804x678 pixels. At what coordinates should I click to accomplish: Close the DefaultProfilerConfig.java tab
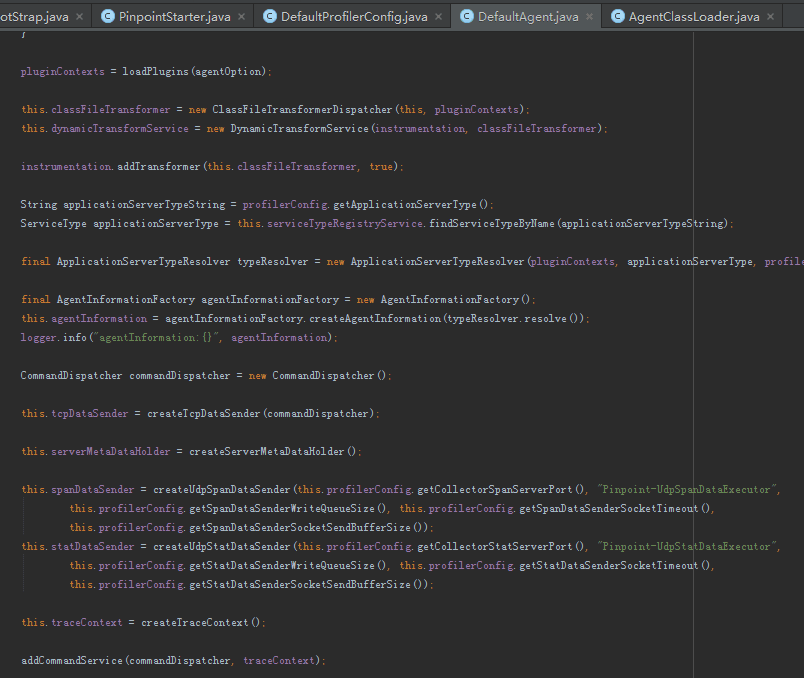pos(440,17)
